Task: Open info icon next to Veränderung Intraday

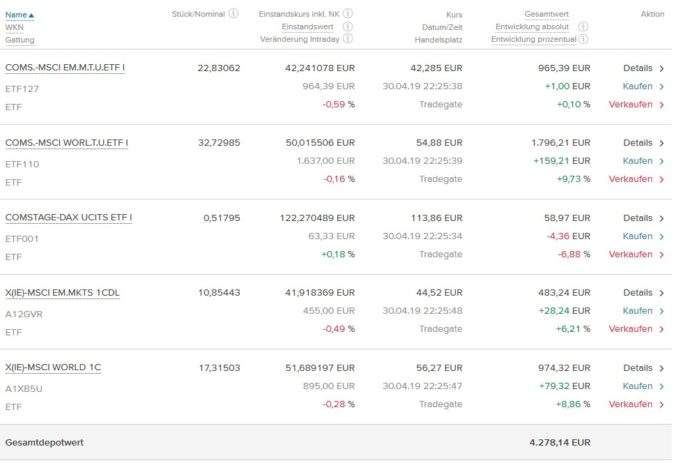Action: (x=348, y=39)
